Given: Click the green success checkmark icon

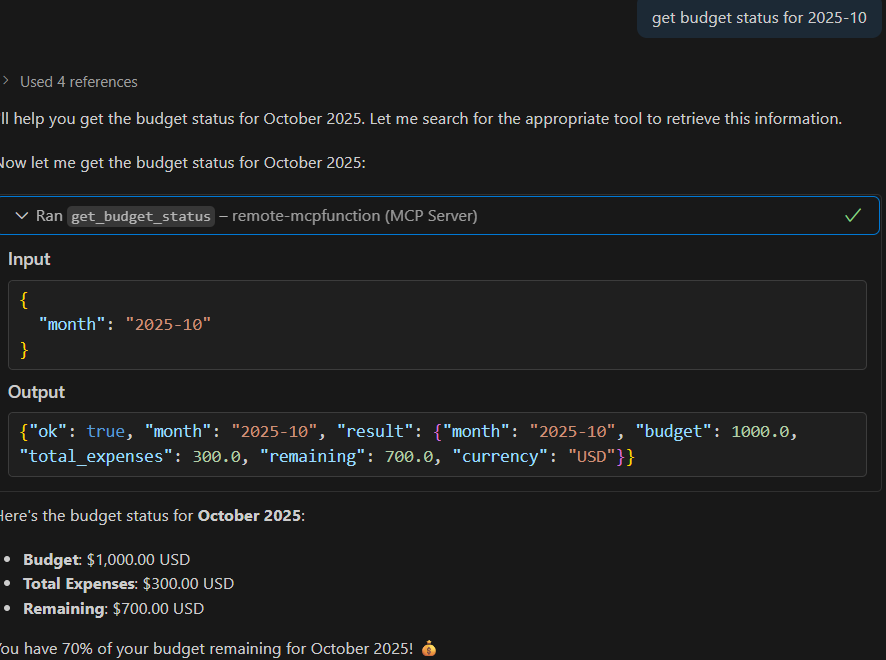Looking at the screenshot, I should click(853, 216).
